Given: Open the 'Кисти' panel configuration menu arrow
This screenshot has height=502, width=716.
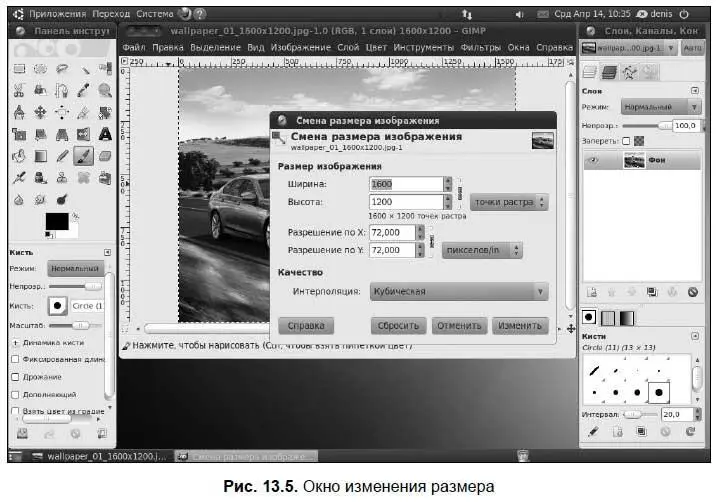Looking at the screenshot, I should coord(695,336).
